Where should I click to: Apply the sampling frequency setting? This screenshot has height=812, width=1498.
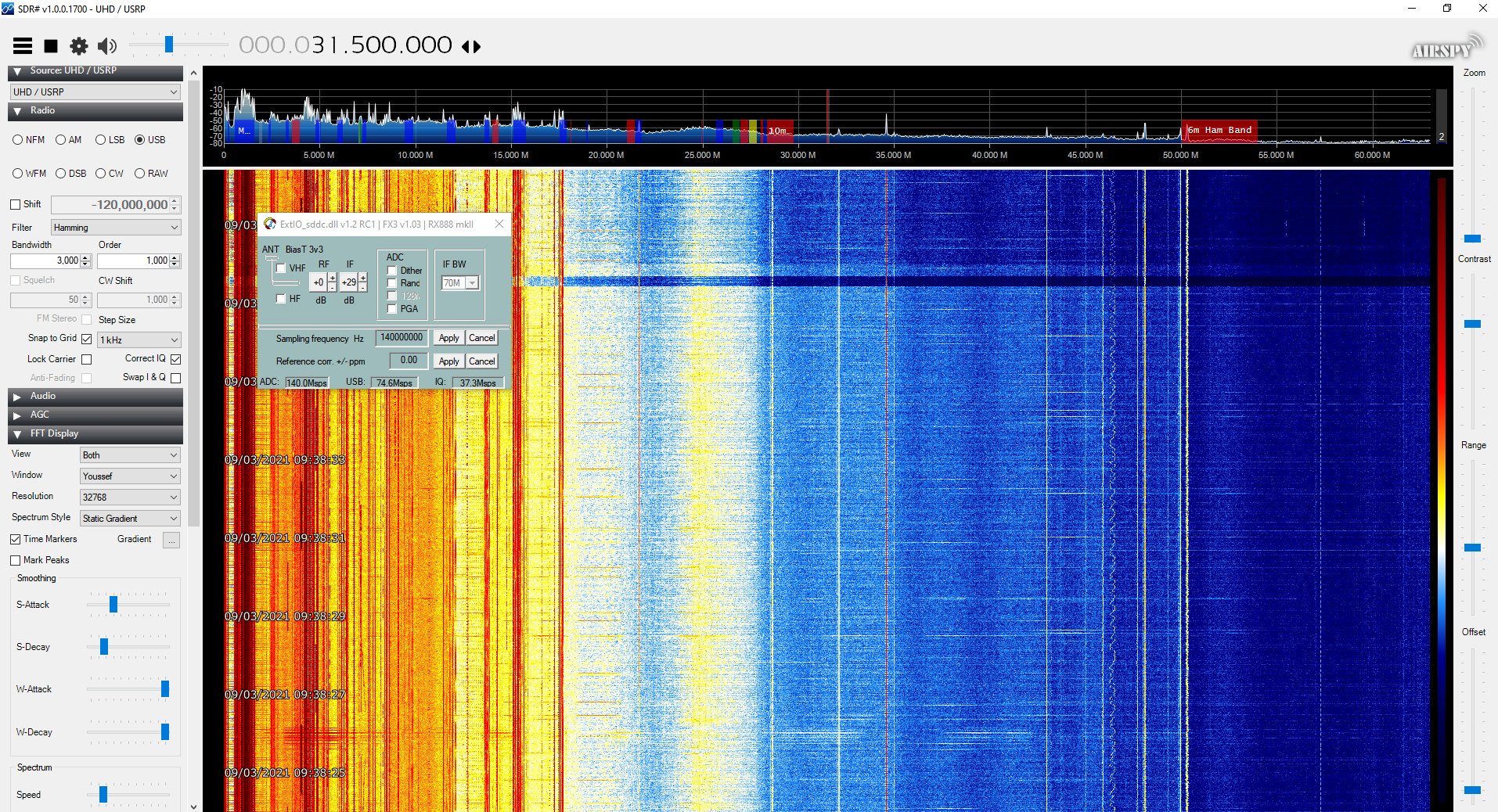[448, 338]
